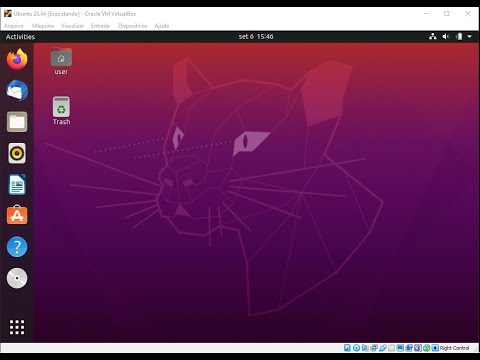Click VirtualBox hard disk status icon
Image resolution: width=480 pixels, height=360 pixels.
tap(347, 348)
